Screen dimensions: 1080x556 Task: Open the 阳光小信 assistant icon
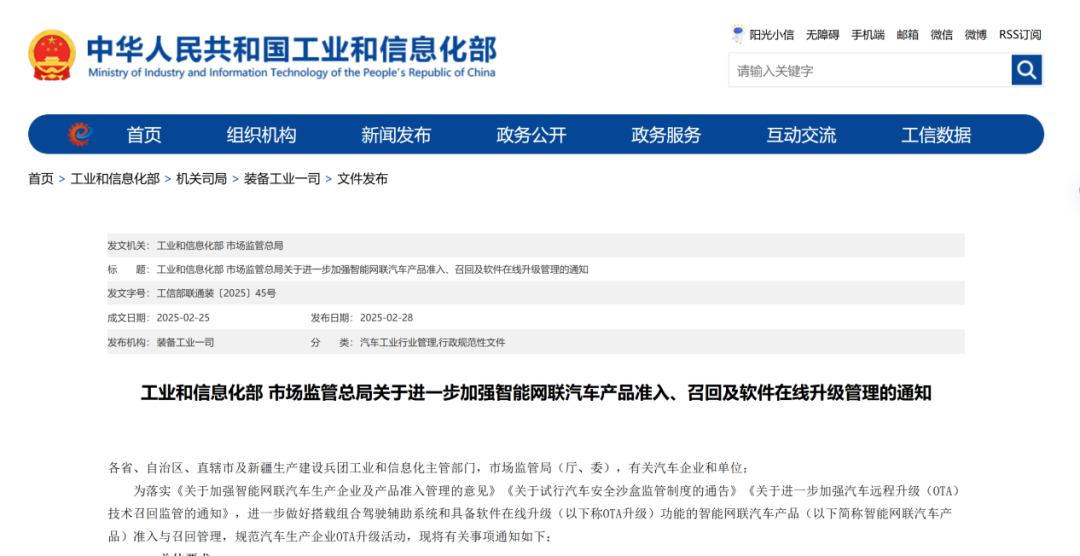(x=738, y=35)
